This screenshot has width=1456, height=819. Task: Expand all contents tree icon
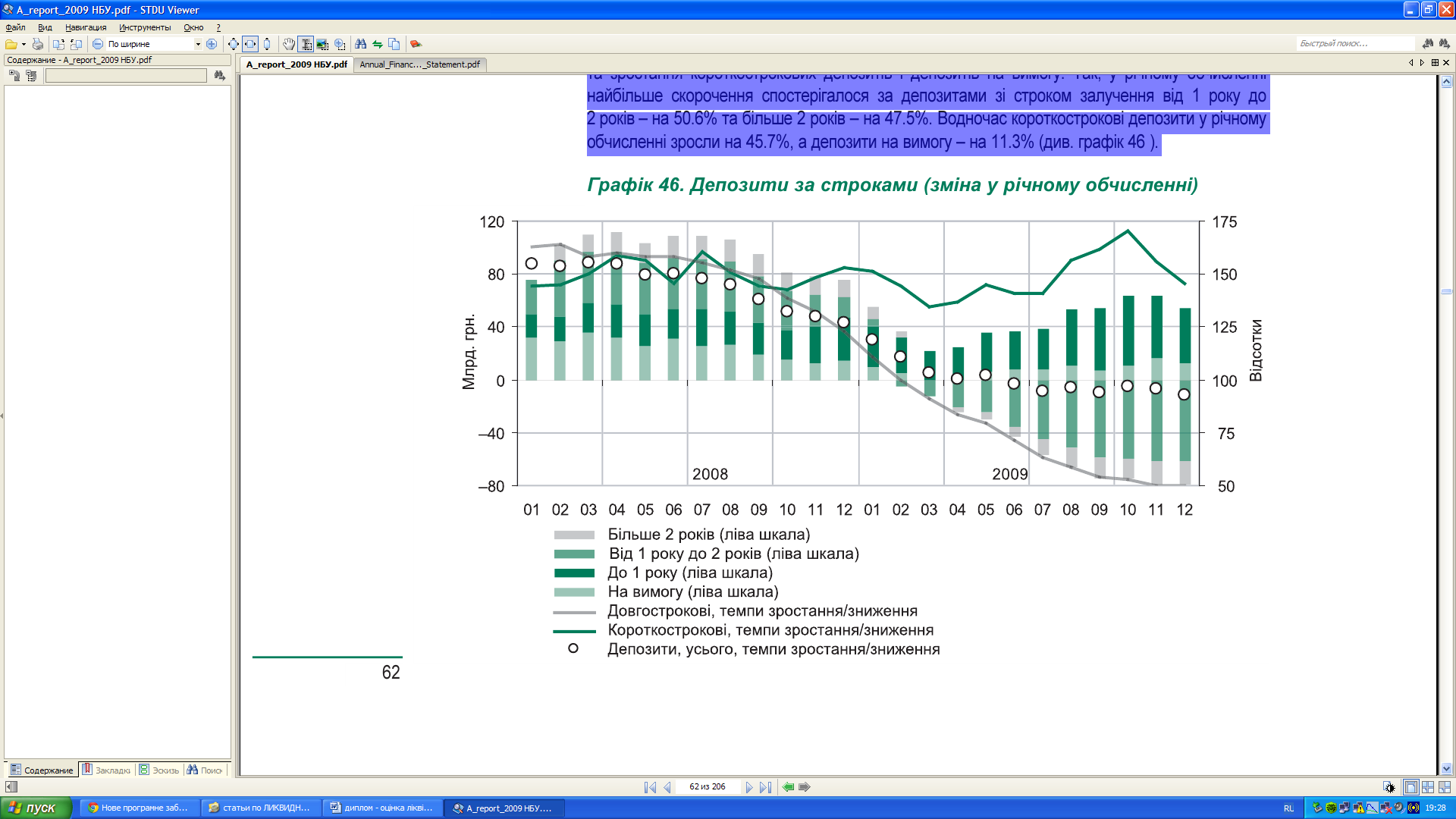tap(14, 75)
